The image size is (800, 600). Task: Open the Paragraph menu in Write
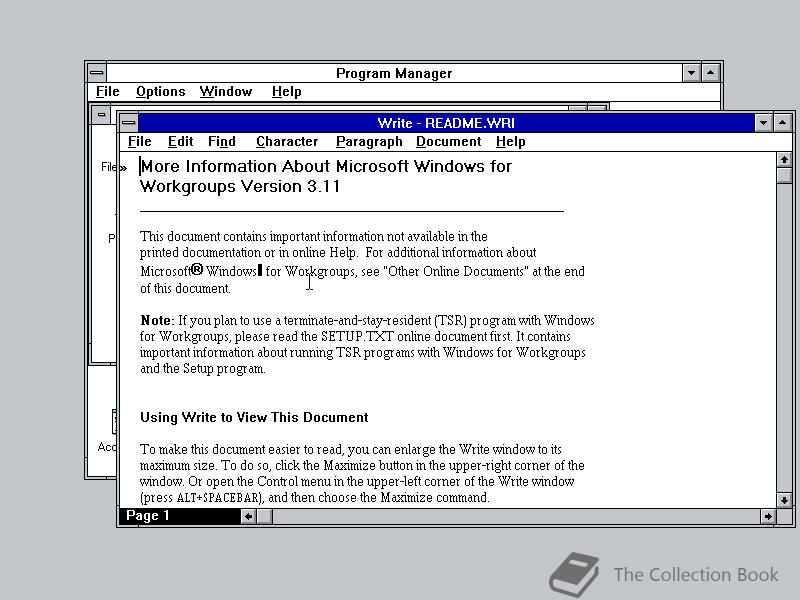point(369,141)
